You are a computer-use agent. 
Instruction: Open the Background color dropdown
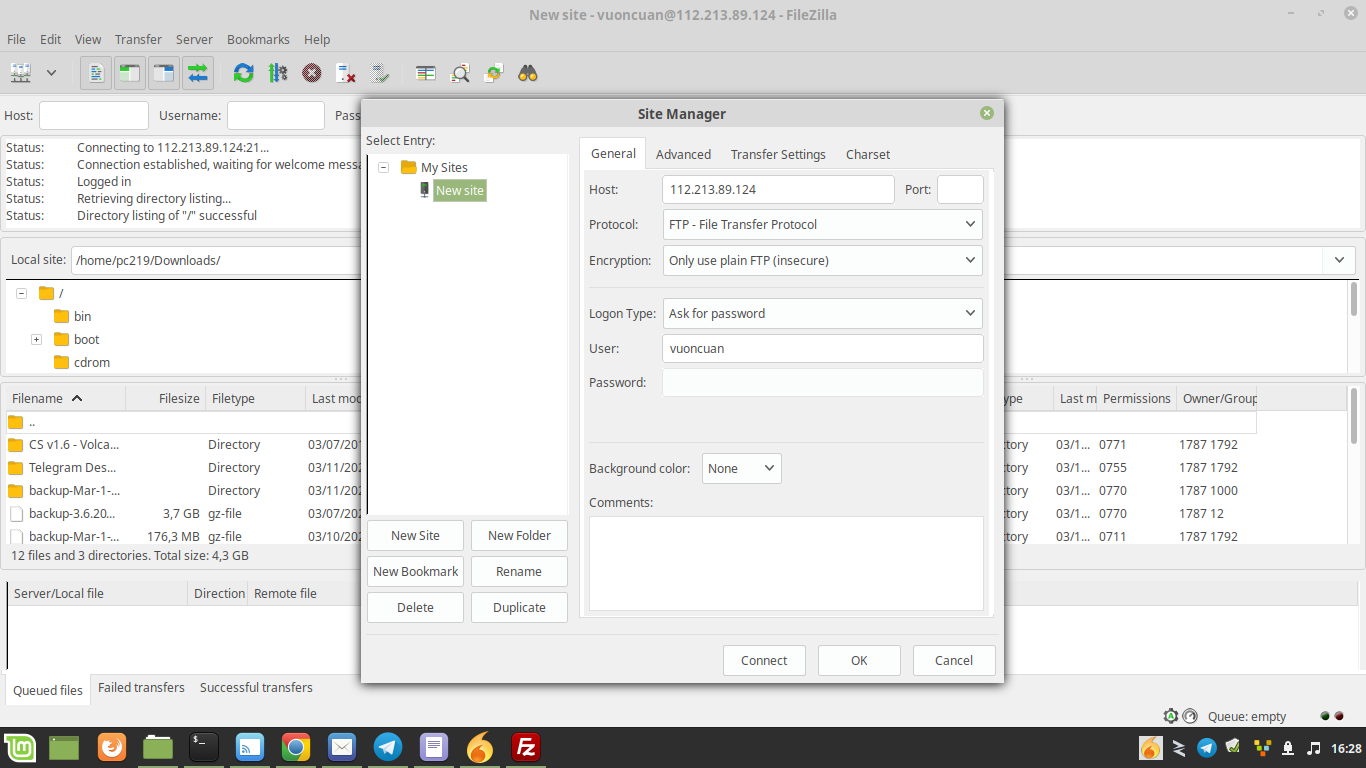point(741,468)
